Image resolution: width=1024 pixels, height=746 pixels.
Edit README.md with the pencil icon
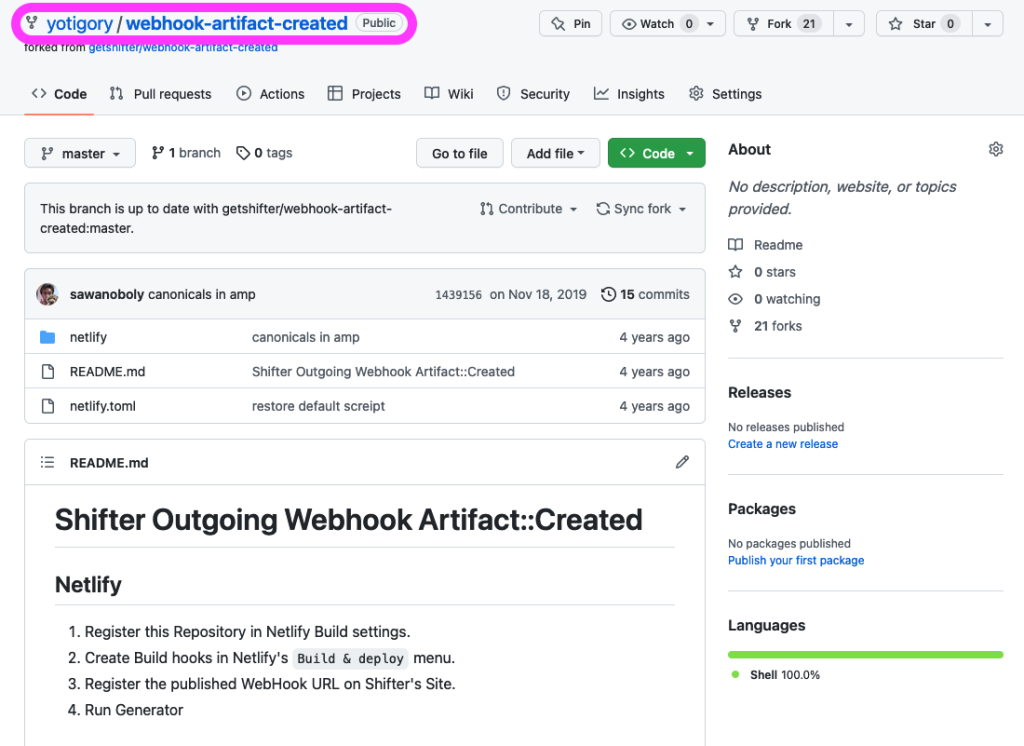(682, 462)
